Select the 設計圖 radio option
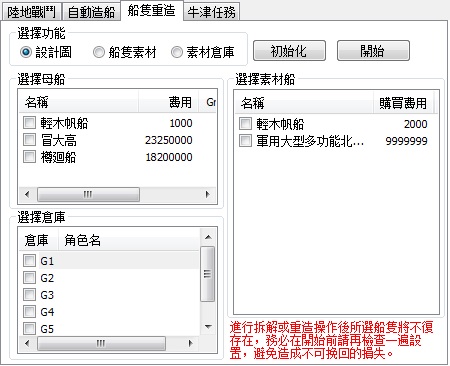Screen dimensions: 450x366 [x=26, y=52]
